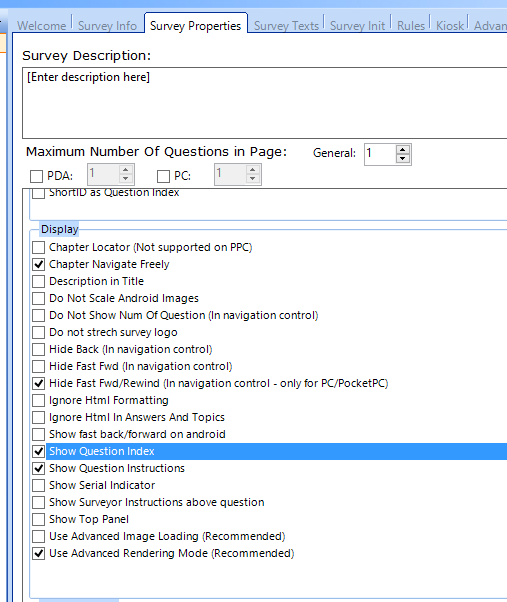This screenshot has height=602, width=507.
Task: Click the PDA spinner up arrow
Action: click(126, 170)
